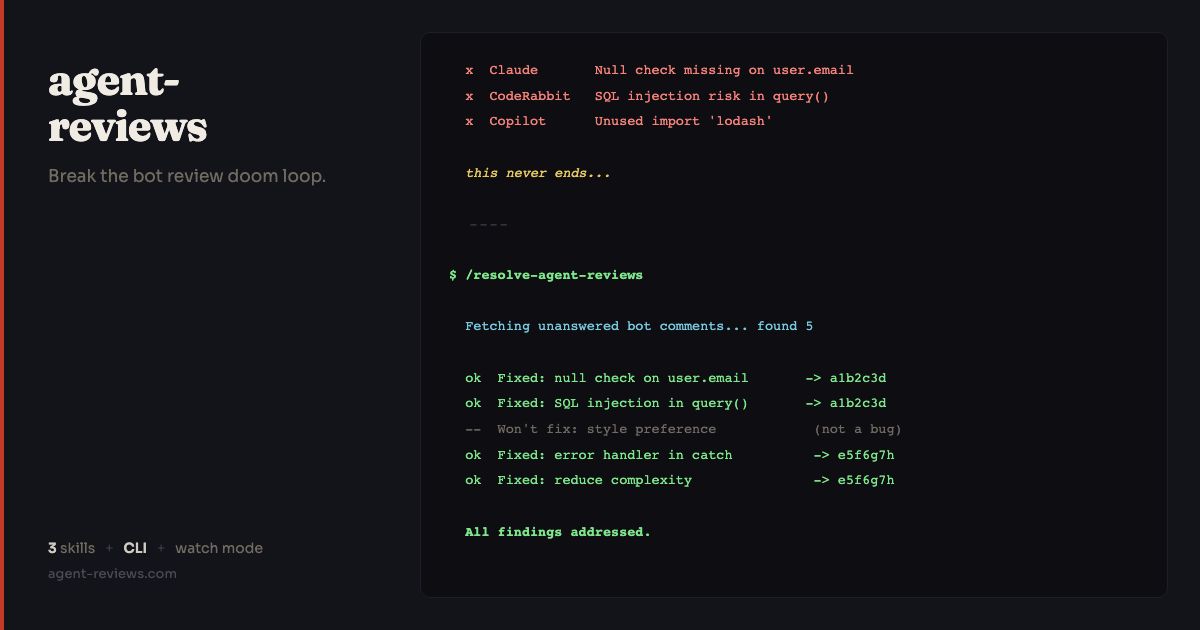This screenshot has height=630, width=1200.
Task: Click the dashes before Won't fix line
Action: 473,429
